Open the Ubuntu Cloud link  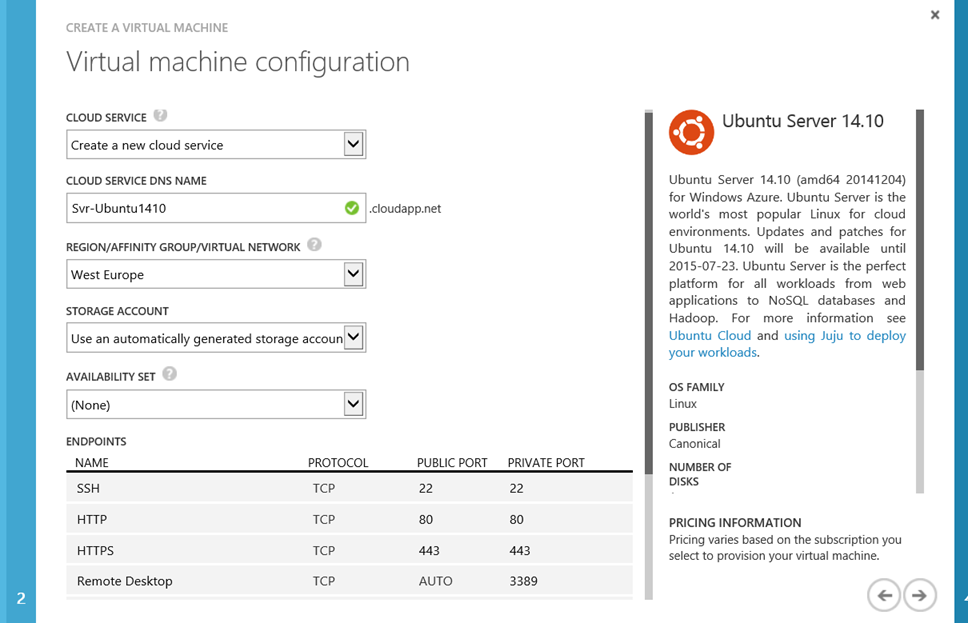point(710,335)
